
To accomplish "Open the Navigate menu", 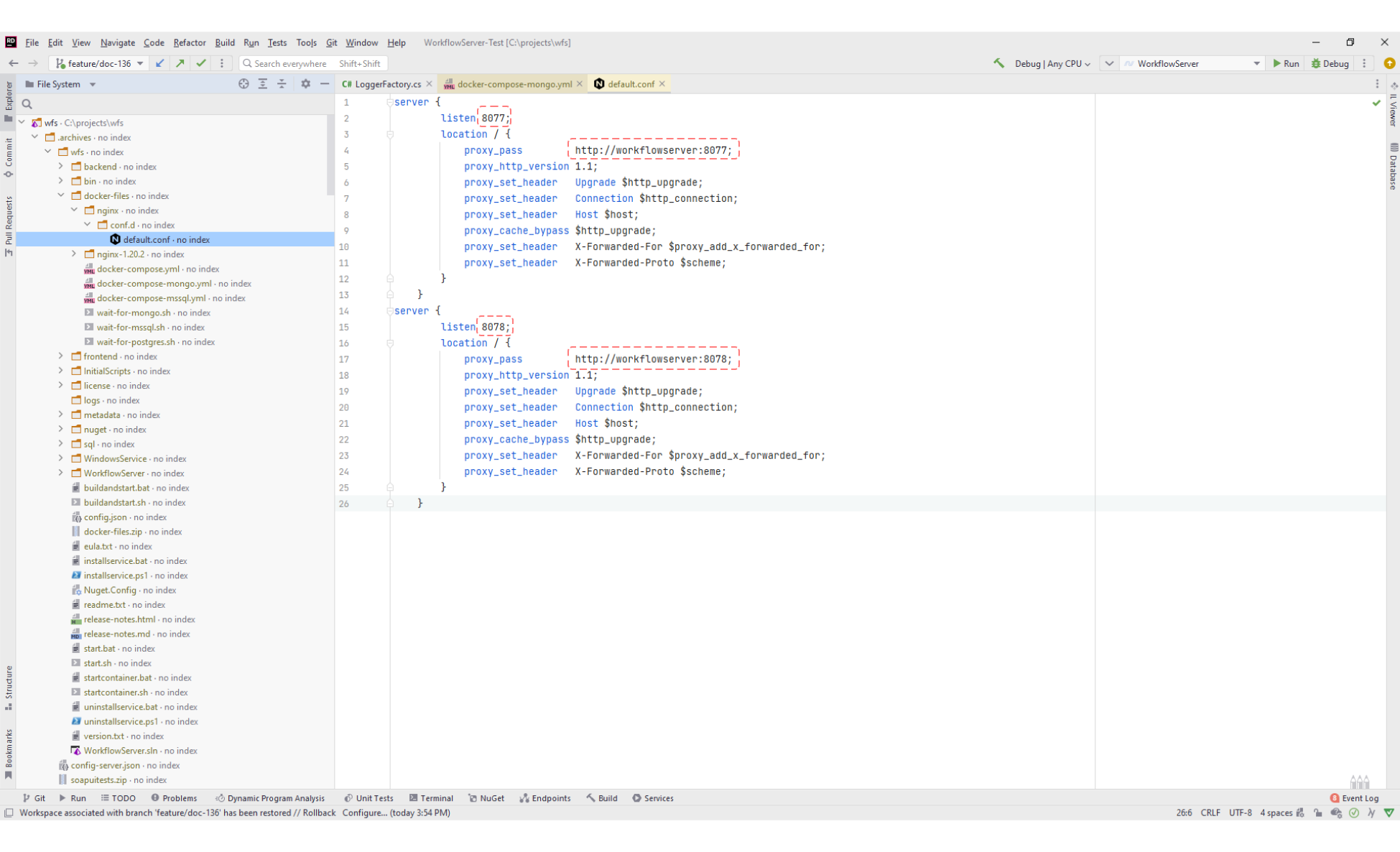I will tap(118, 42).
